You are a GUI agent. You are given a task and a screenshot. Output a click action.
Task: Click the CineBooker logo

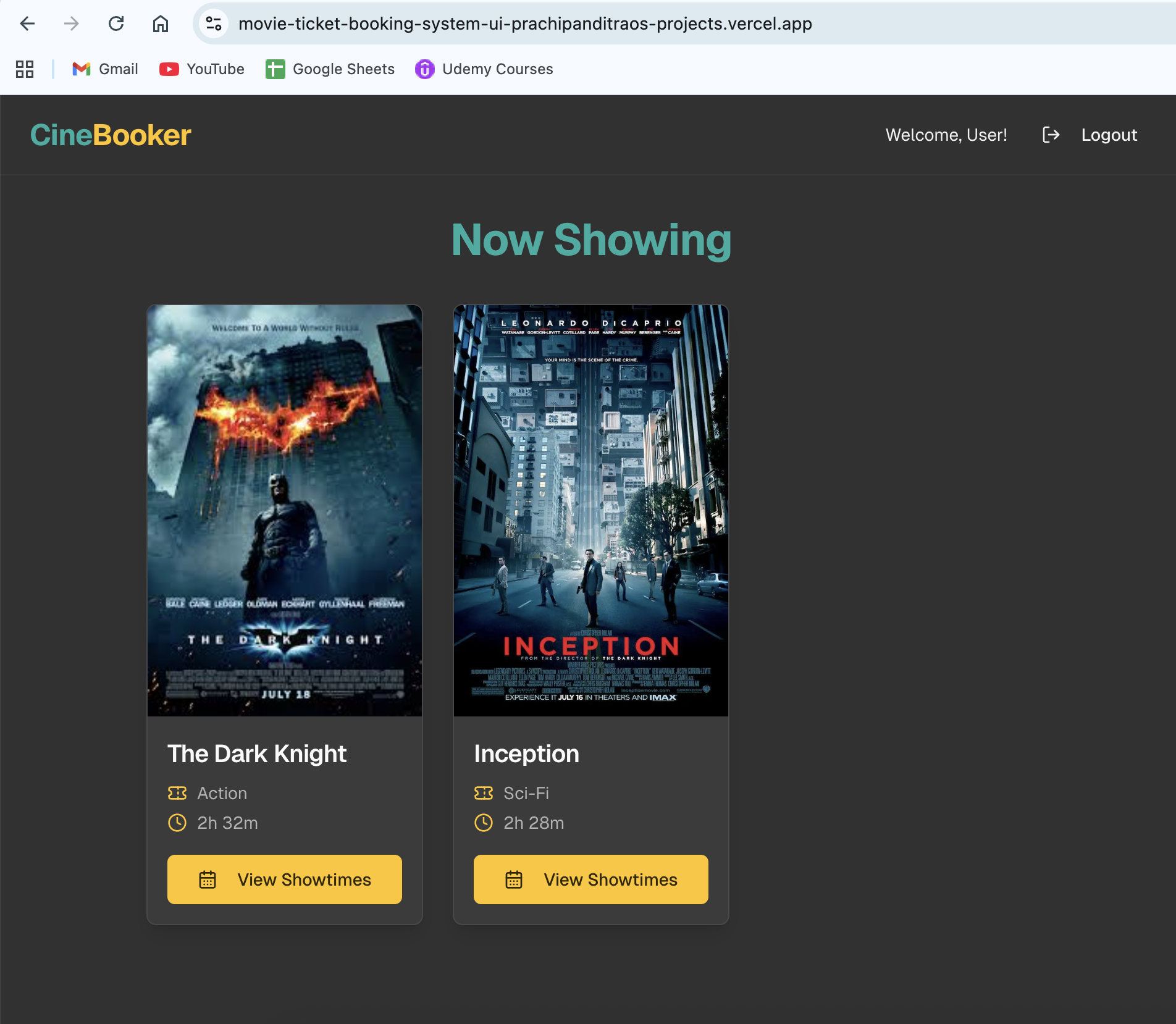(111, 135)
